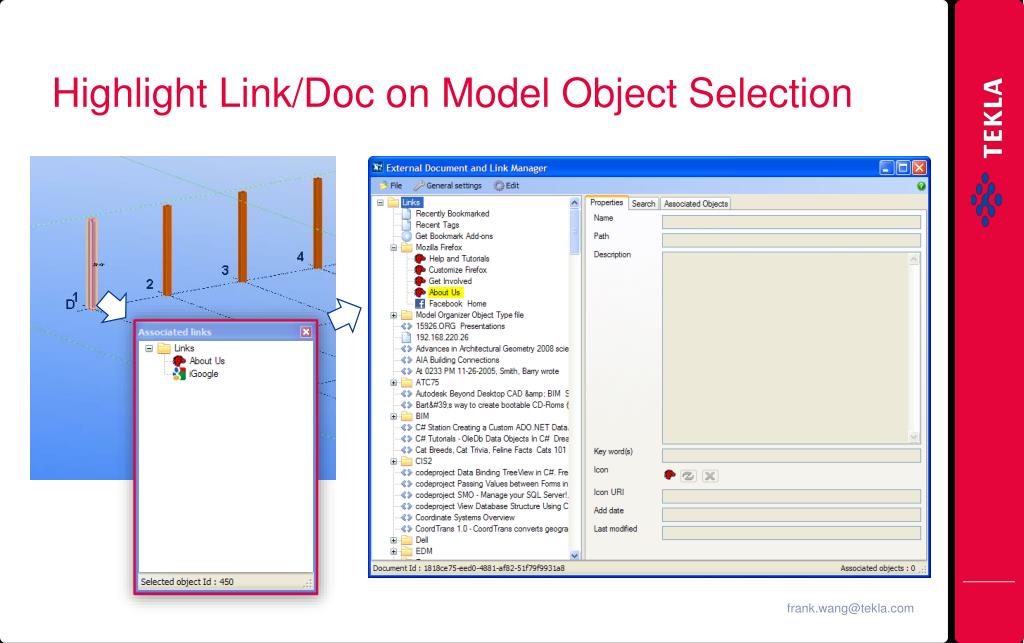Click red icon beside Help and Tutorials
This screenshot has height=643, width=1024.
420,259
